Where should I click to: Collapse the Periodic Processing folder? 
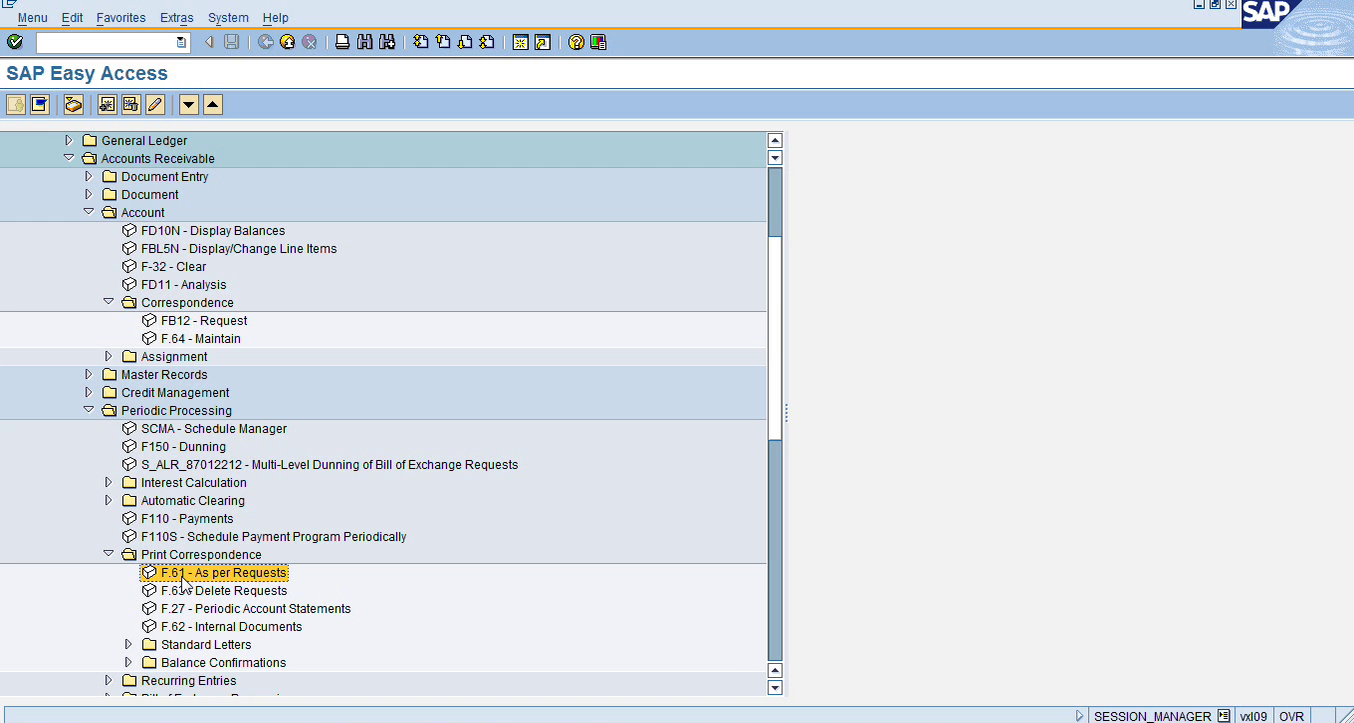88,410
